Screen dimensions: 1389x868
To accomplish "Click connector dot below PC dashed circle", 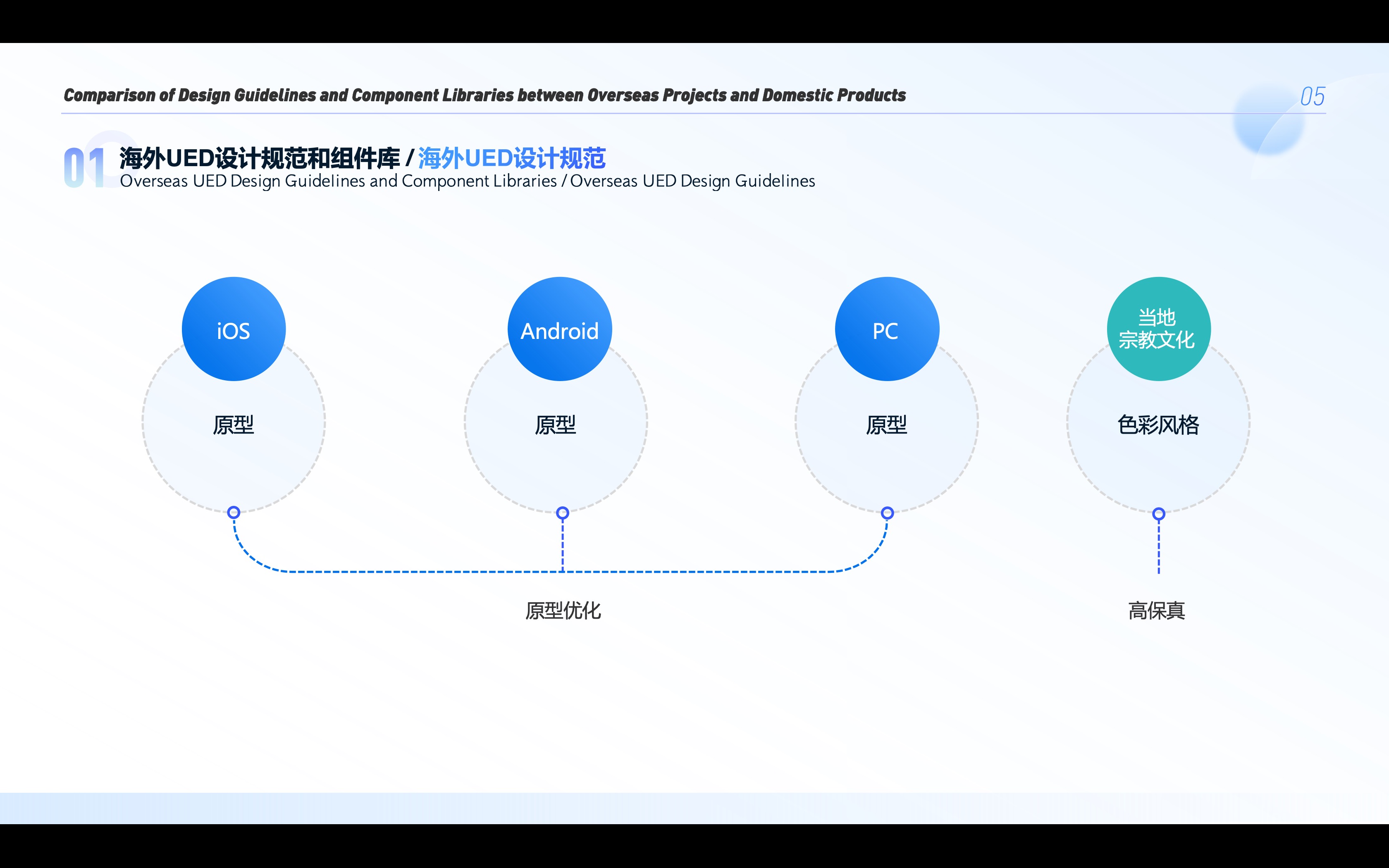I will coord(888,513).
